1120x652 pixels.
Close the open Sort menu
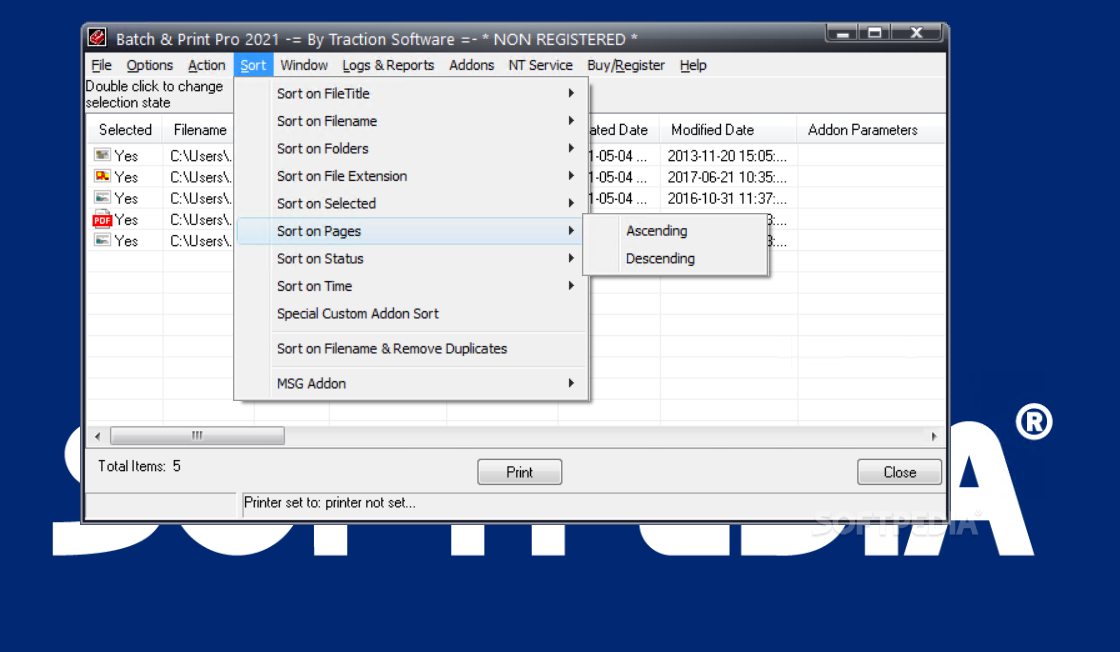[x=253, y=65]
